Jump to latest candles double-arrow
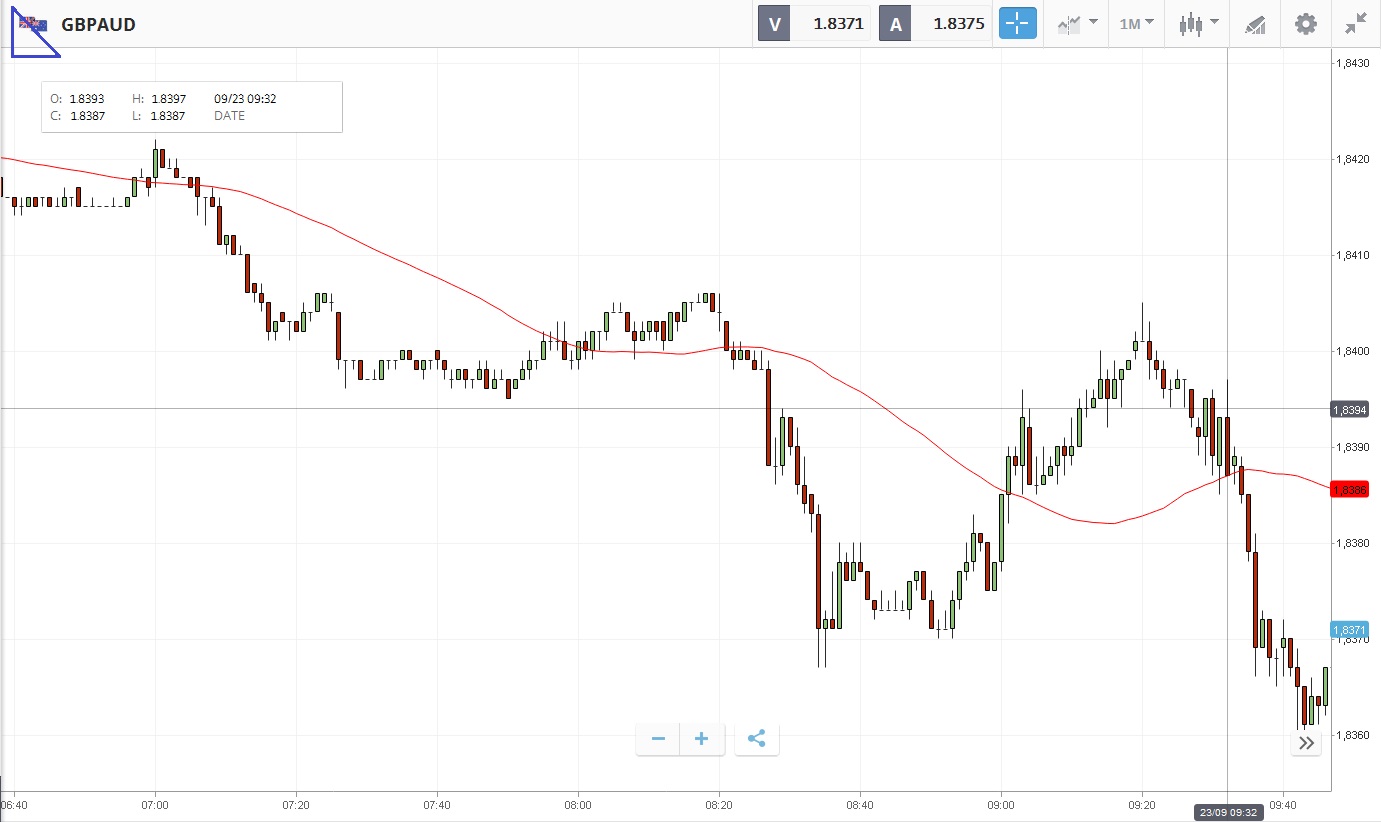Viewport: 1381px width, 822px height. click(x=1306, y=743)
